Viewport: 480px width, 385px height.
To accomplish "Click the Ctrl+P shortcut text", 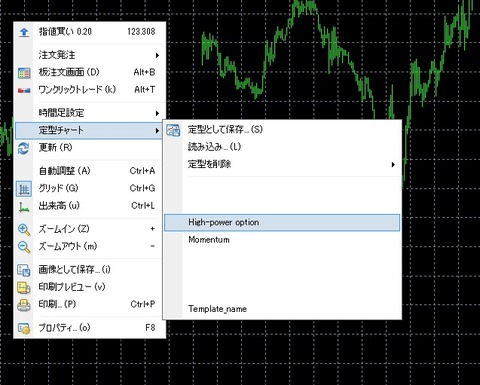I will (x=143, y=304).
